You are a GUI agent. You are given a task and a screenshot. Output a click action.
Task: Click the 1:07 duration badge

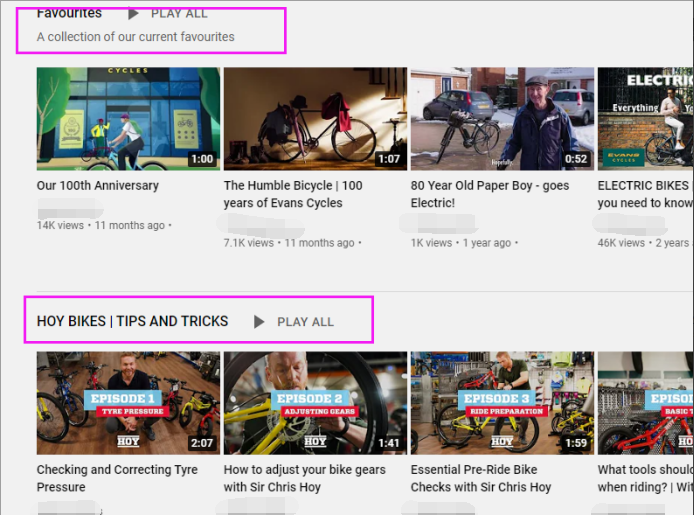pyautogui.click(x=389, y=159)
